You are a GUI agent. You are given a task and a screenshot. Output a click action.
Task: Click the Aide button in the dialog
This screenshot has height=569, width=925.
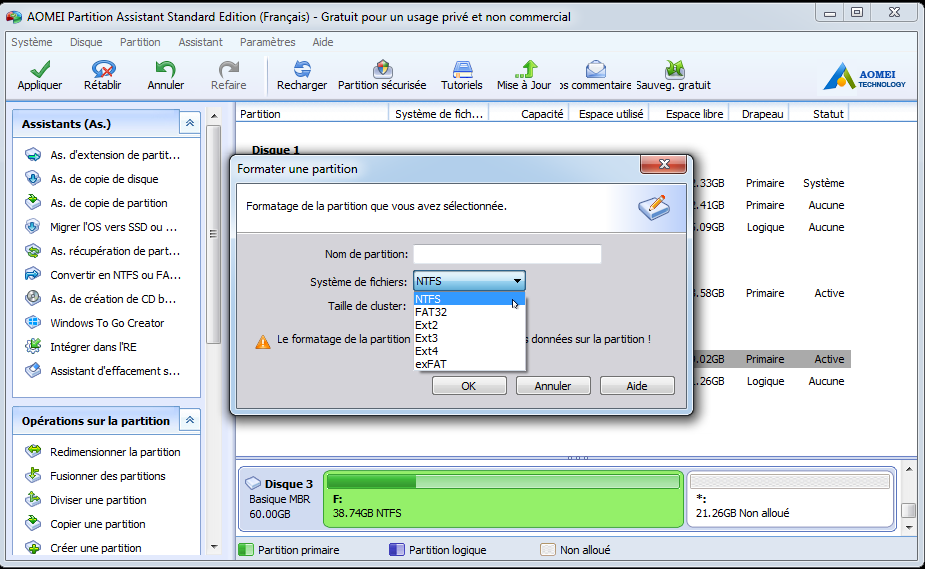(x=637, y=386)
